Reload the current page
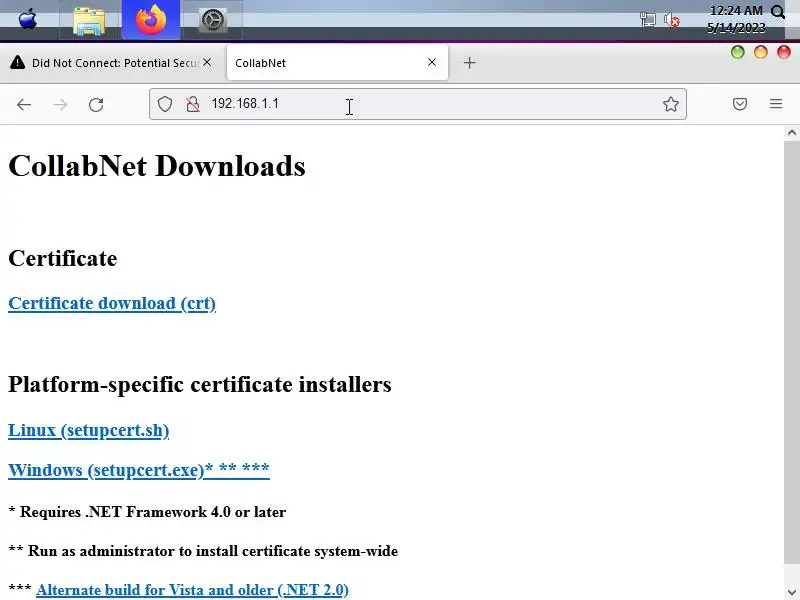Screen dimensions: 800x600 (x=96, y=105)
